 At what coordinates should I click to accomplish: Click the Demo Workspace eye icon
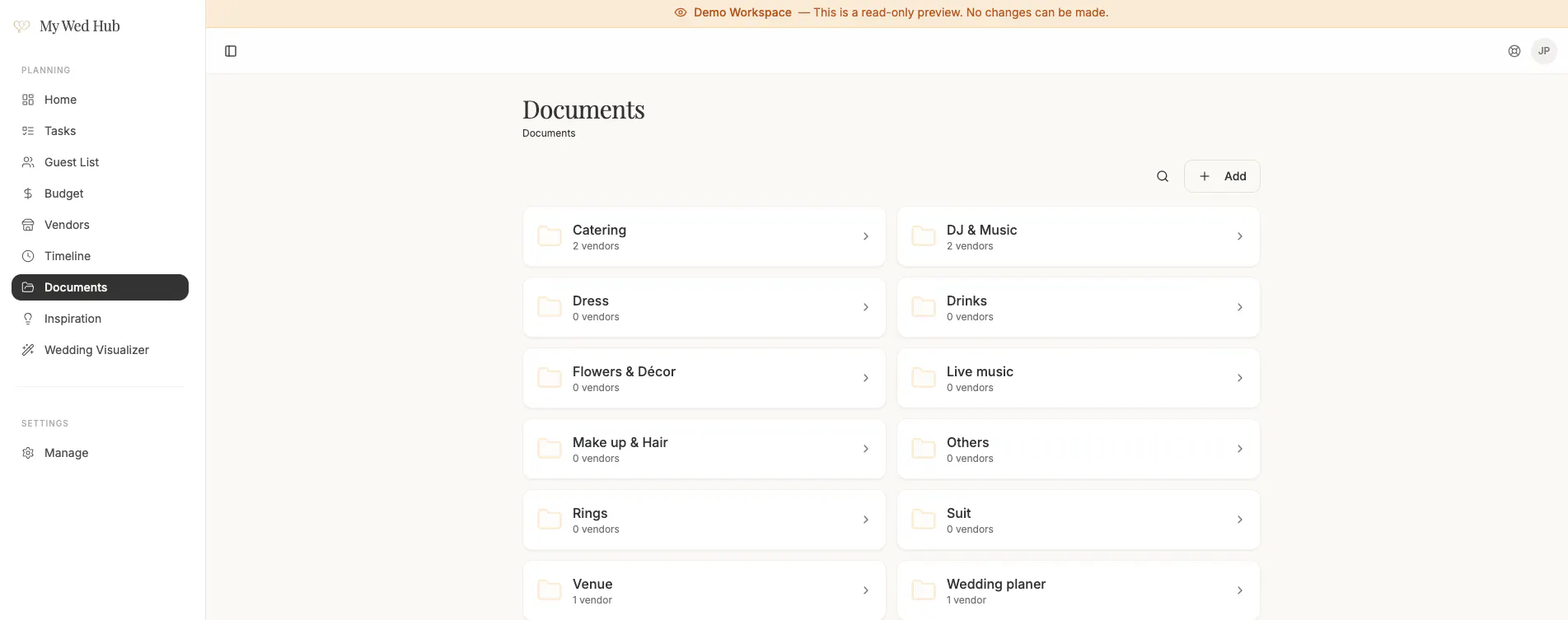click(681, 12)
